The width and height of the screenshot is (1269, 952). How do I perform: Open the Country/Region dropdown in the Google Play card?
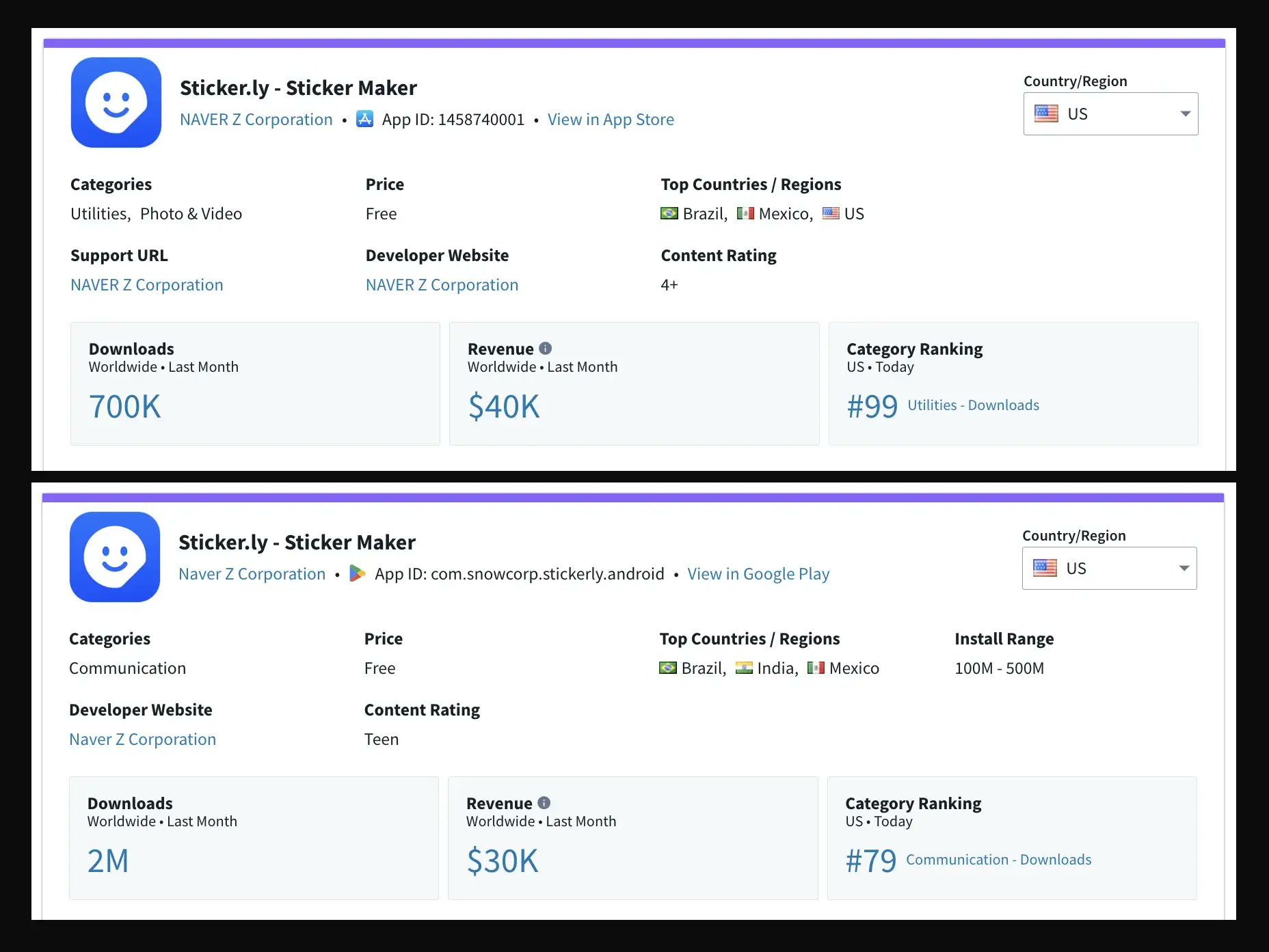1109,569
